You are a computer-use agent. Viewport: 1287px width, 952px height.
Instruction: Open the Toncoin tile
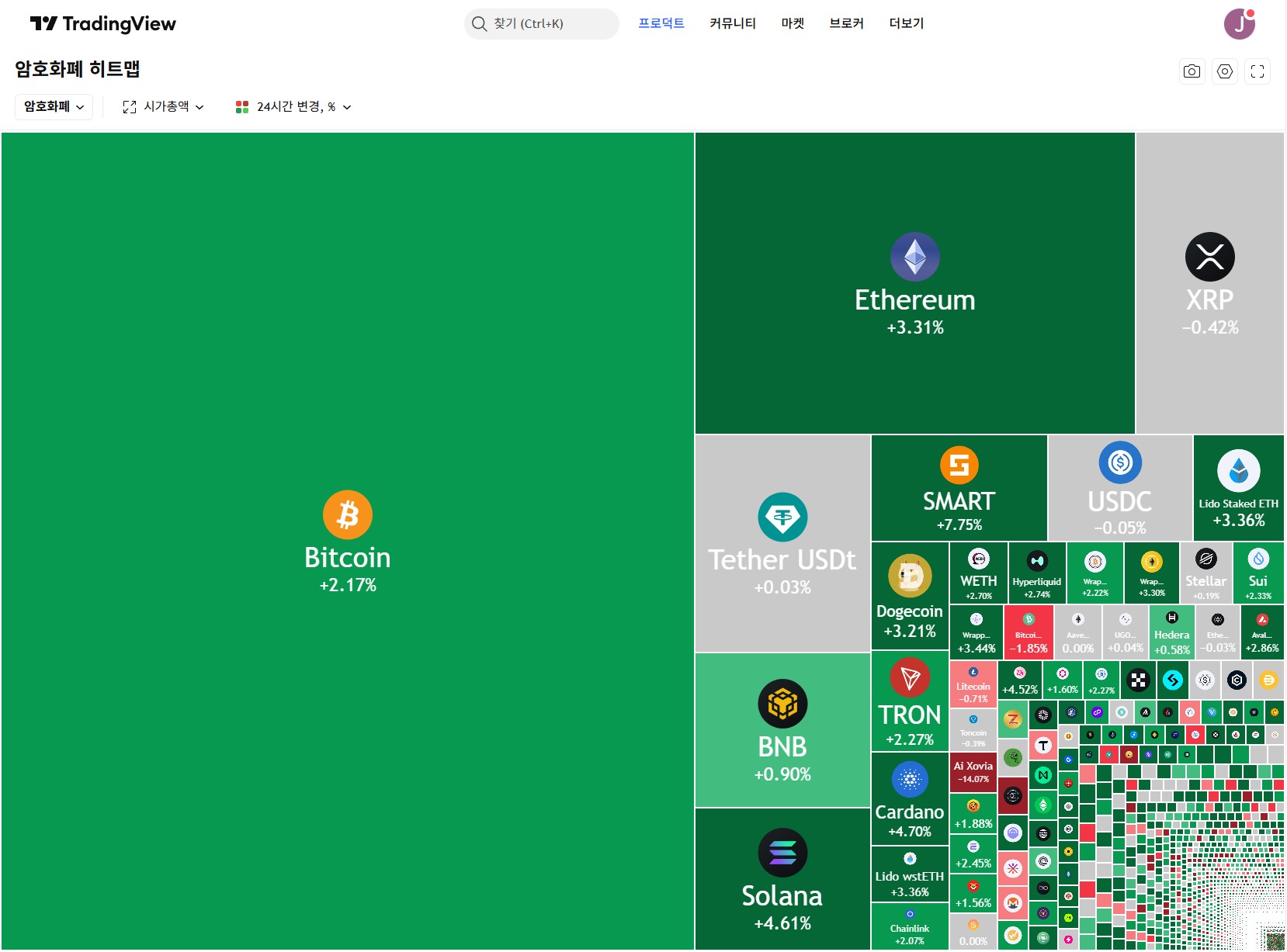point(973,729)
